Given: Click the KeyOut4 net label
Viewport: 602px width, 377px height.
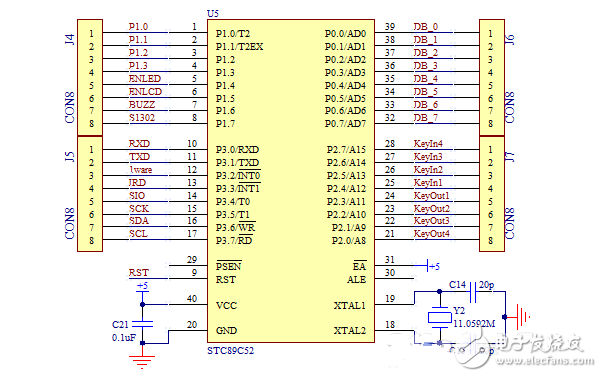Looking at the screenshot, I should coord(431,233).
